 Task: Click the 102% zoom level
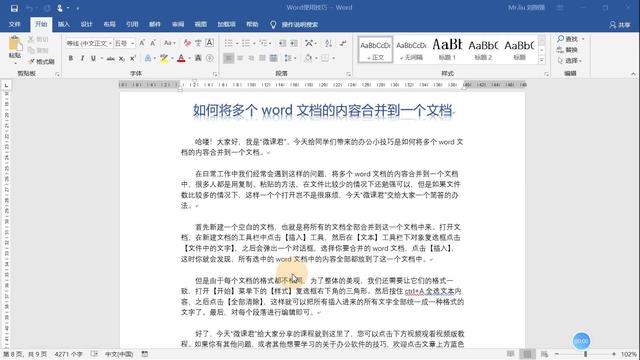(x=629, y=354)
